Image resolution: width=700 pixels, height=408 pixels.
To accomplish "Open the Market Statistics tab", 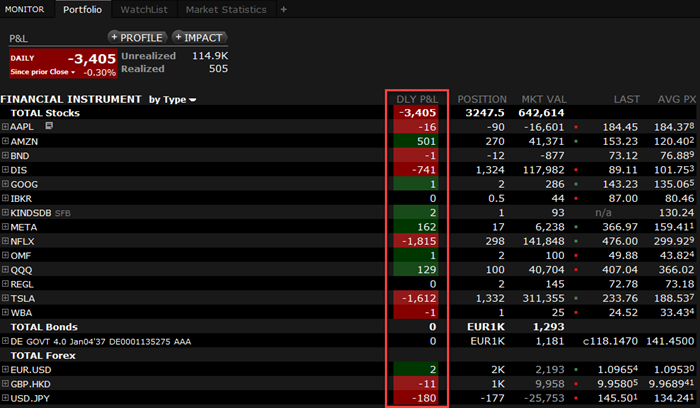I will coord(228,9).
